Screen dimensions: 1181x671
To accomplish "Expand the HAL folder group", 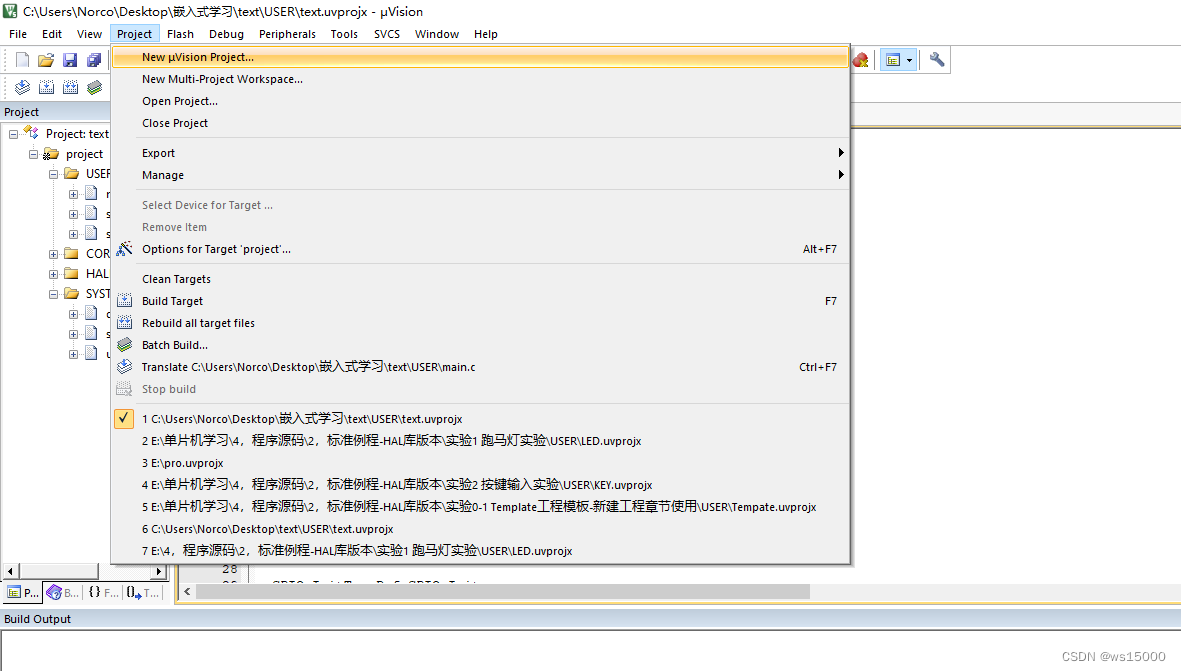I will pos(53,274).
